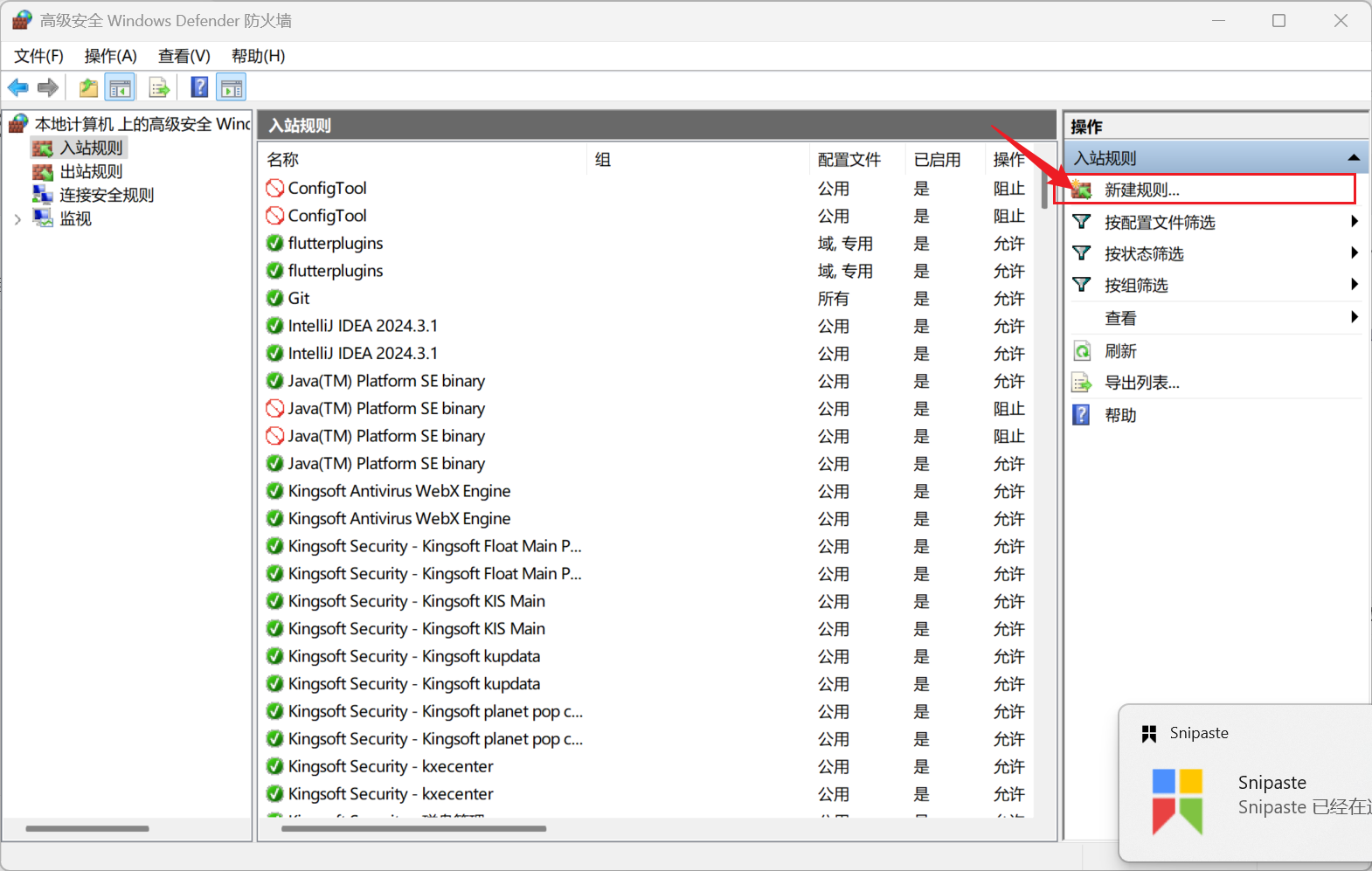1372x871 pixels.
Task: Click the Export List toolbar icon
Action: point(159,87)
